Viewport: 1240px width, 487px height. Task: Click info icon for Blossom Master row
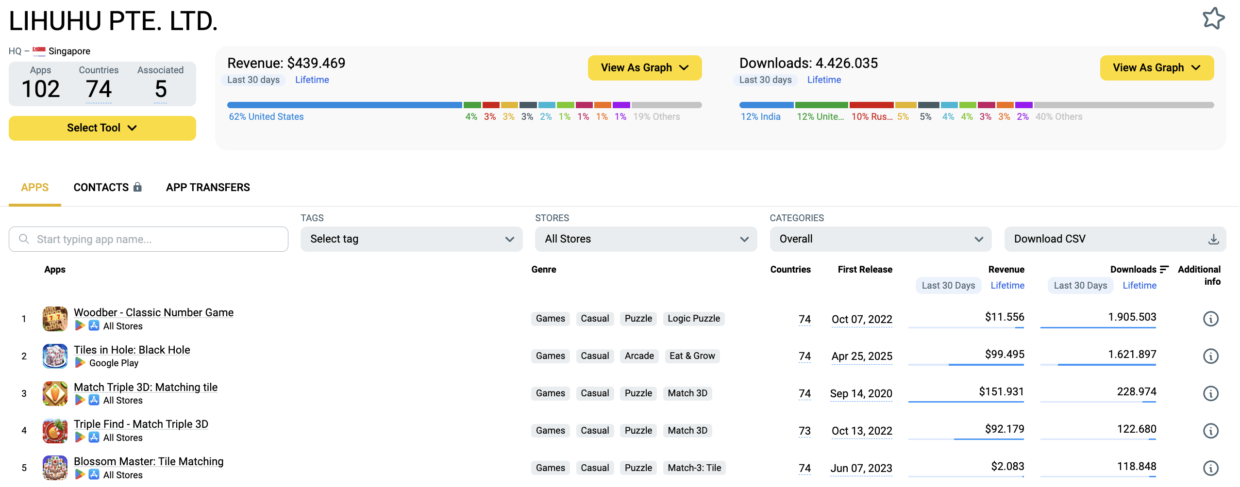click(1210, 468)
